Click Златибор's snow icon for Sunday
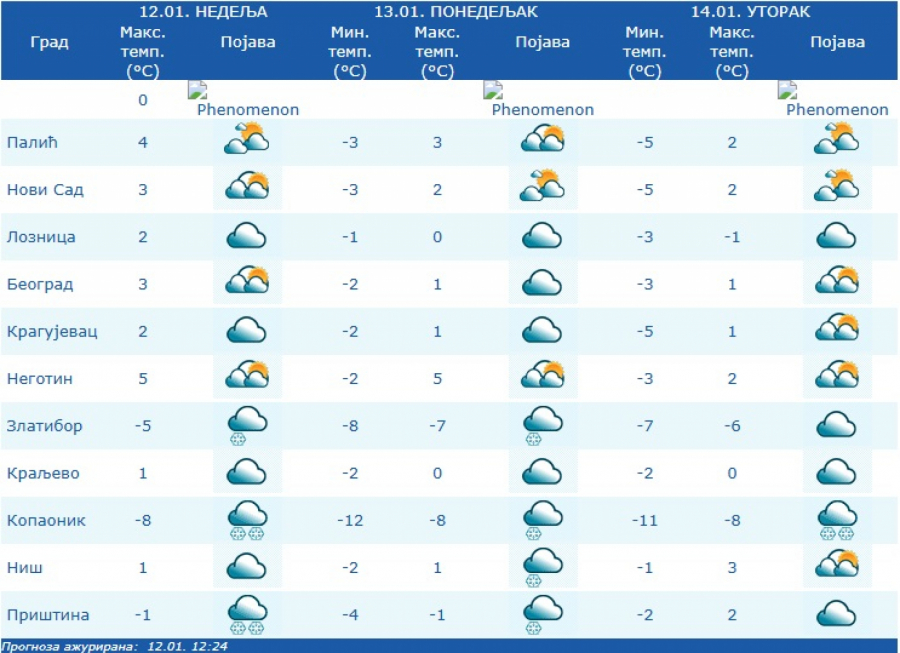Image resolution: width=900 pixels, height=653 pixels. pyautogui.click(x=246, y=424)
